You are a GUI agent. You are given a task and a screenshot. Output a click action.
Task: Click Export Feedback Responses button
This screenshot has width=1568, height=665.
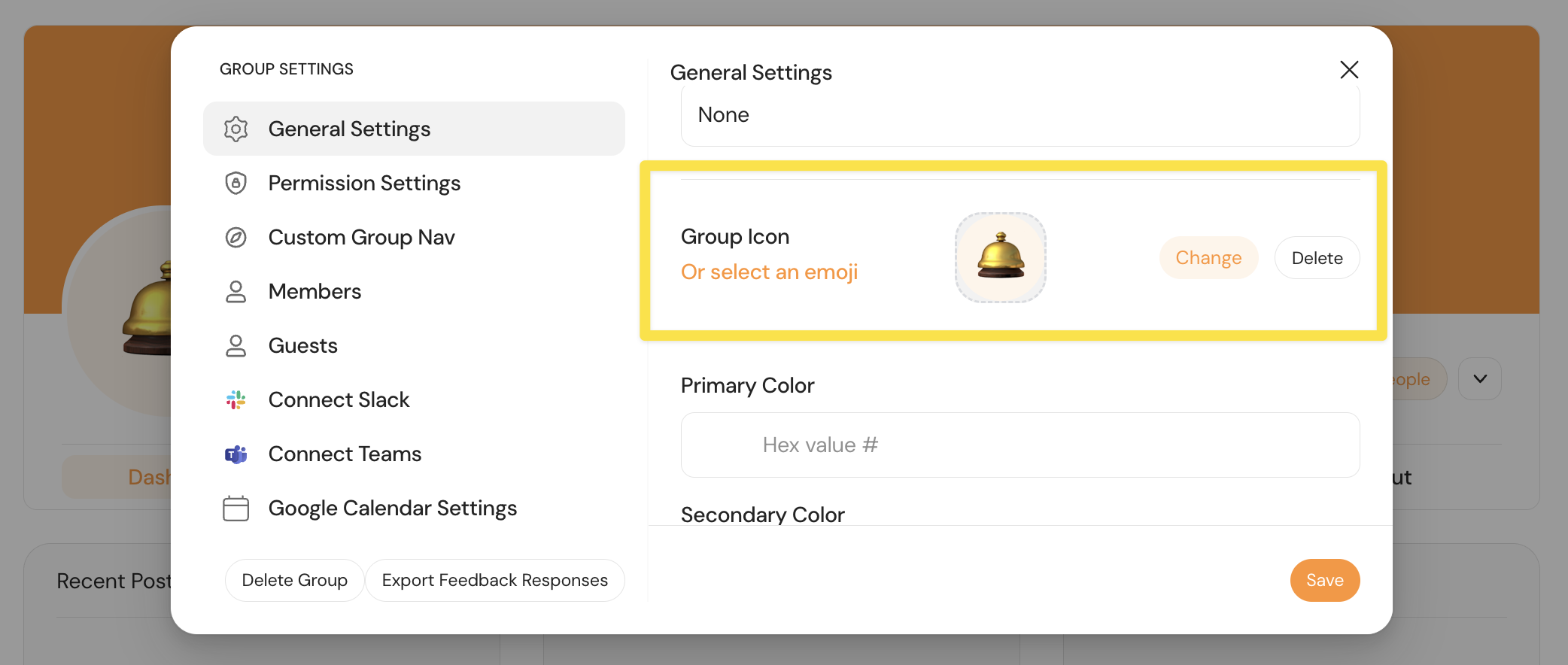[494, 581]
